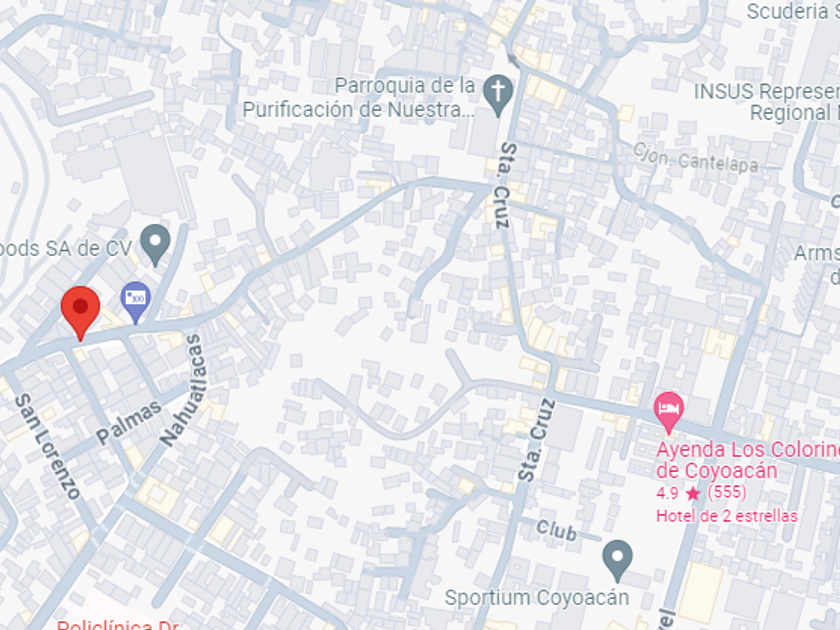Click the Nahuatlacas street name
Image resolution: width=840 pixels, height=630 pixels.
tap(184, 390)
